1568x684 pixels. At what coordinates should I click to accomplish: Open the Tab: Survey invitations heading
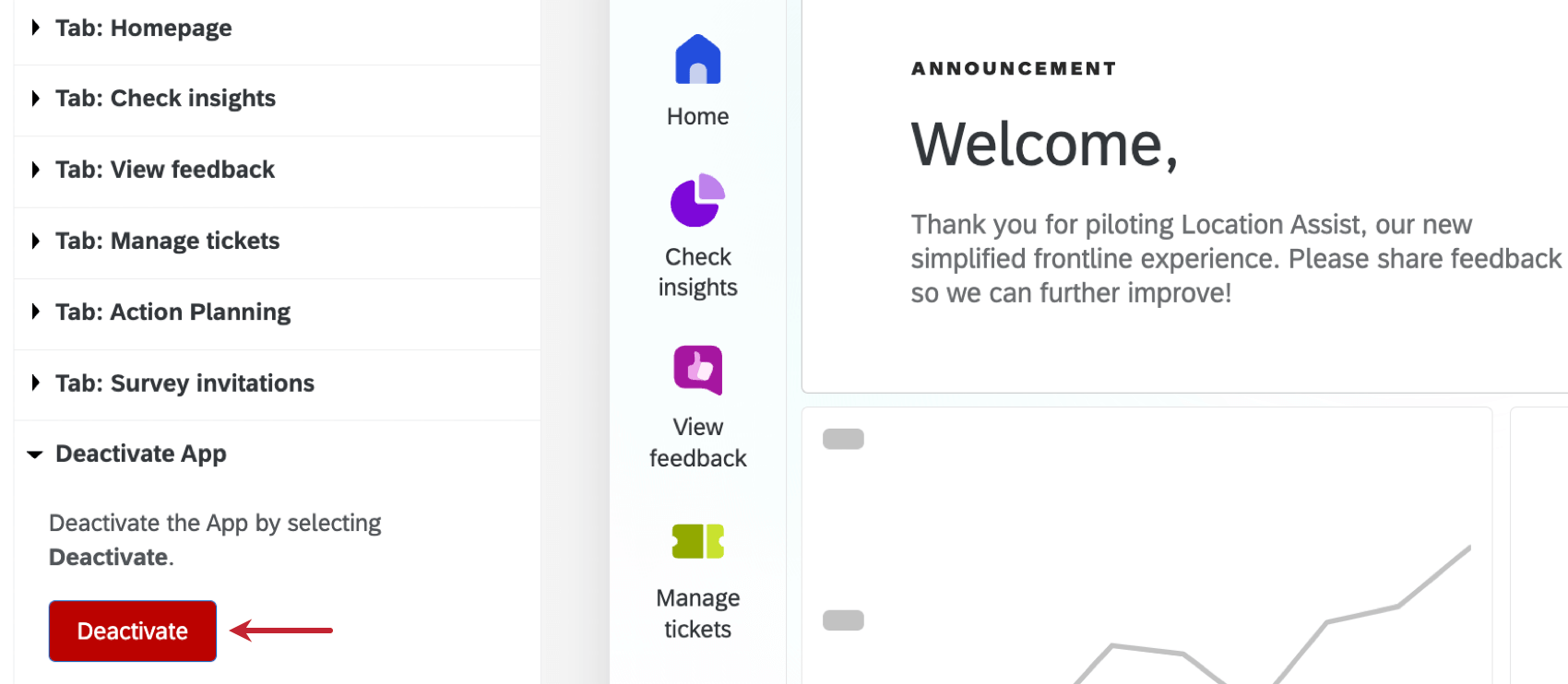coord(184,383)
